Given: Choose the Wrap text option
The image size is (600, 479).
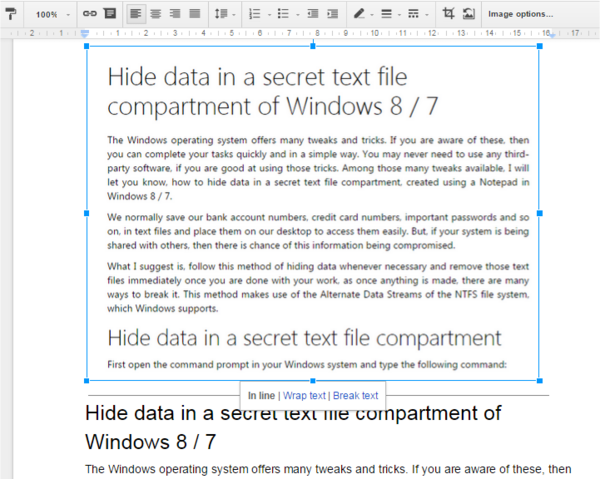Looking at the screenshot, I should 304,395.
